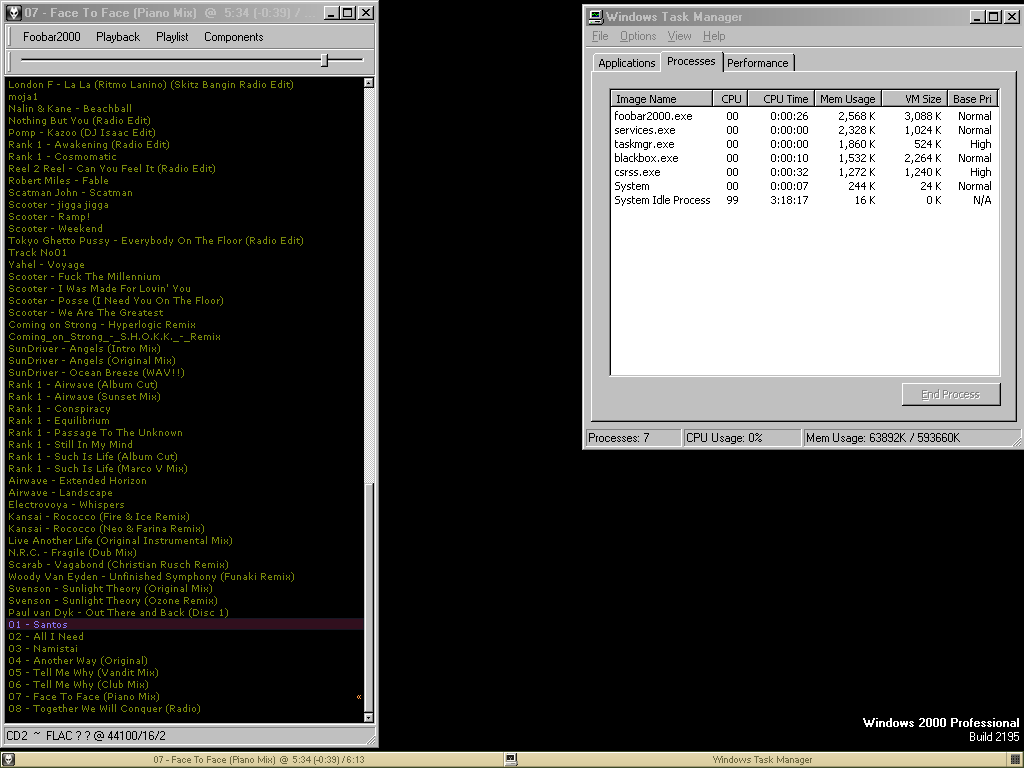Image resolution: width=1024 pixels, height=768 pixels.
Task: Open the Playback menu
Action: (x=118, y=37)
